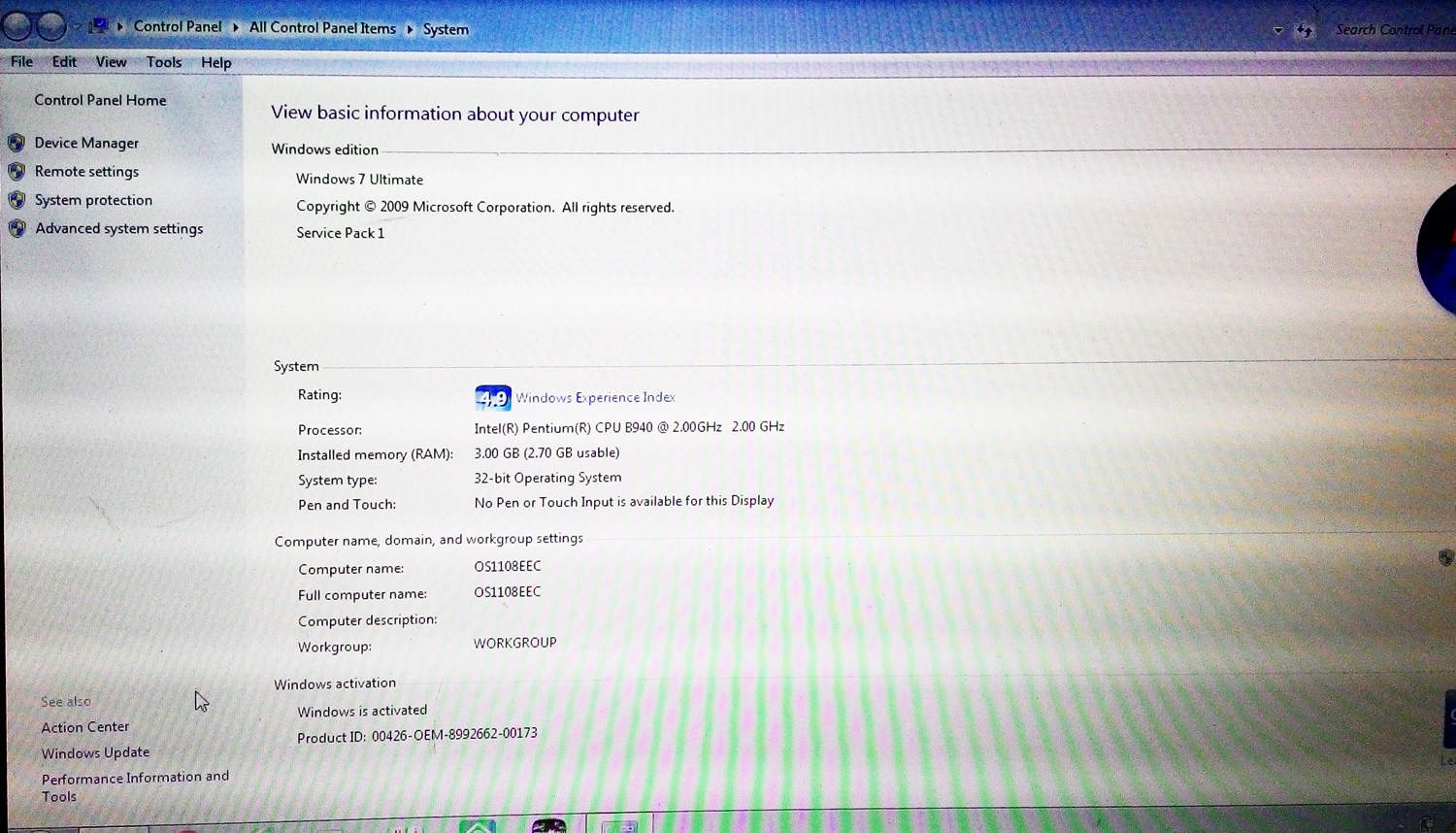The image size is (1456, 833).
Task: Click the Computer name value OS1108EEC
Action: click(x=507, y=566)
